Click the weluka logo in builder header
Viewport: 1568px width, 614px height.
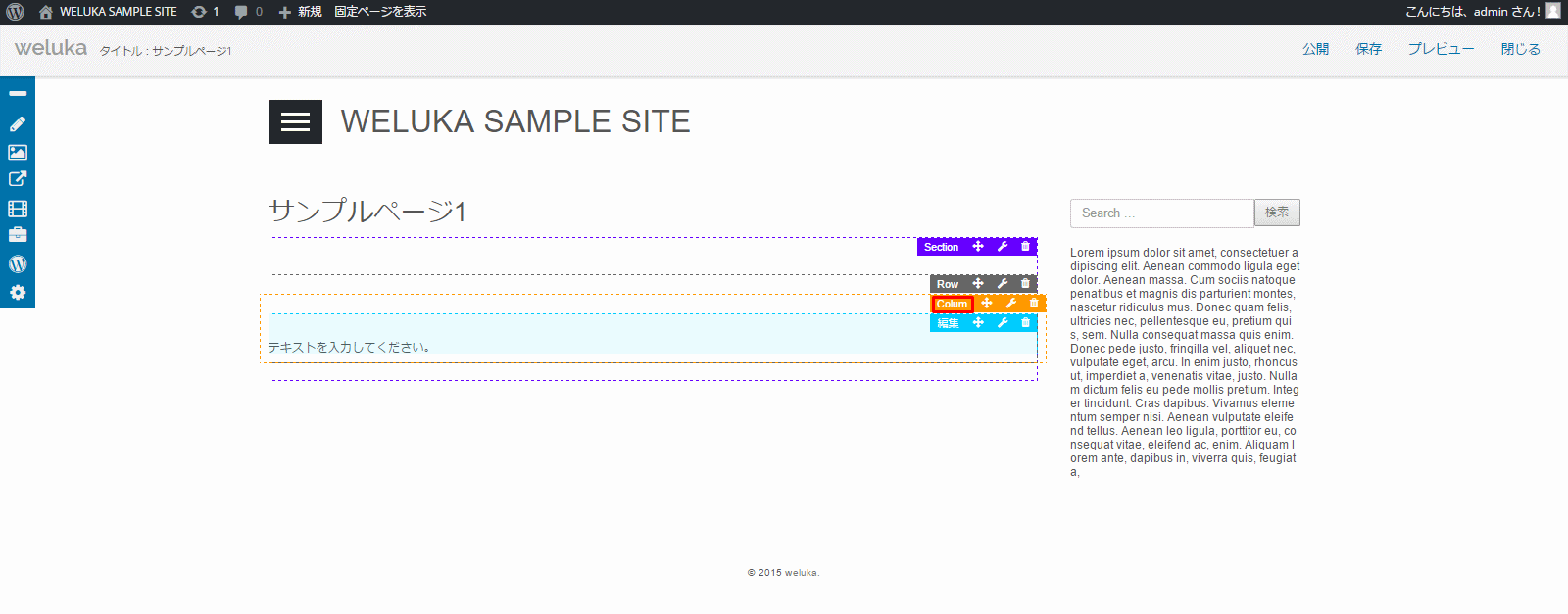(51, 48)
